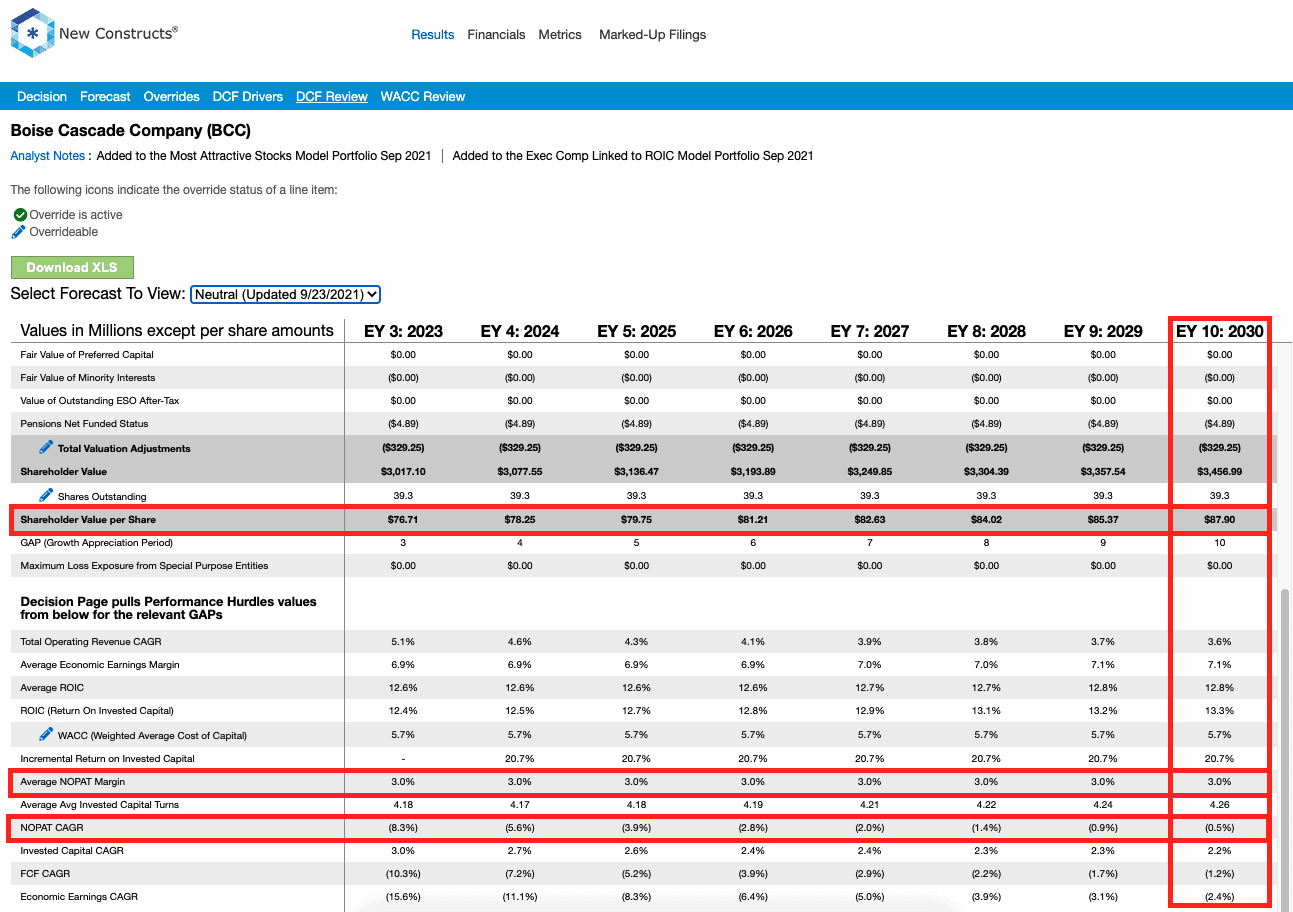Click the EY 3: 2023 column header
Screen dimensions: 1293x912
(x=403, y=331)
